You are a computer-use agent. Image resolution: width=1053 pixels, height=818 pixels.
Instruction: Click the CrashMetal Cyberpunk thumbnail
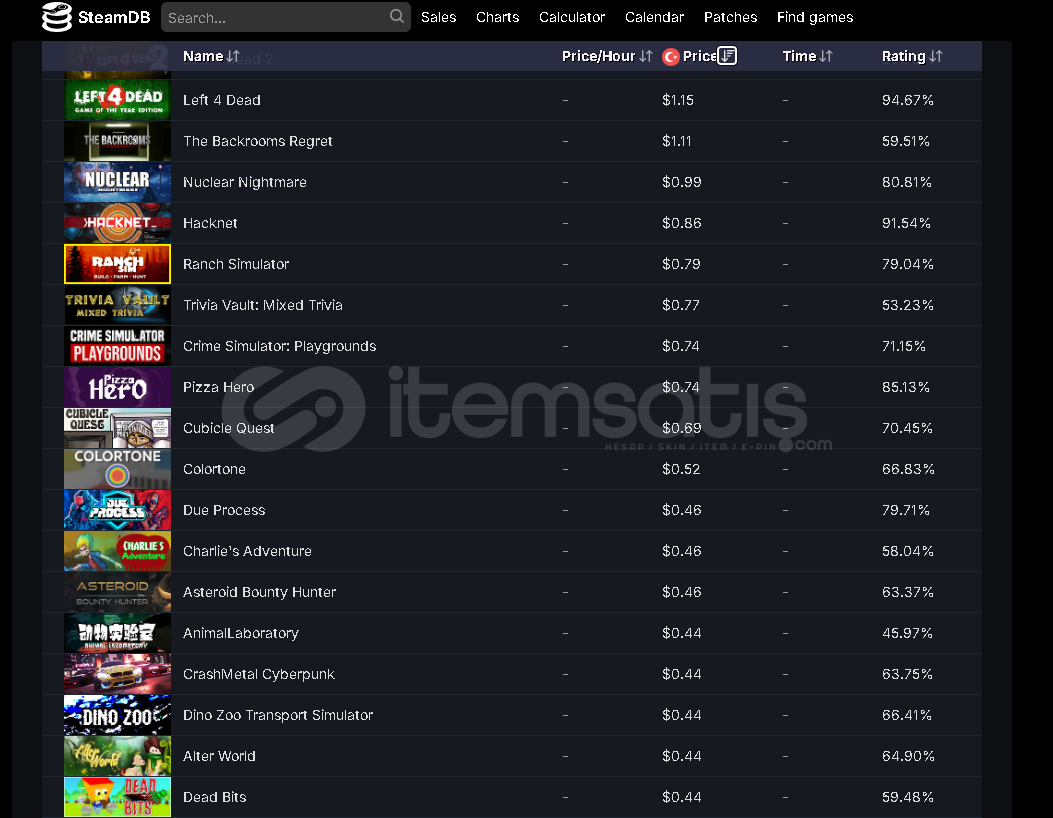118,674
